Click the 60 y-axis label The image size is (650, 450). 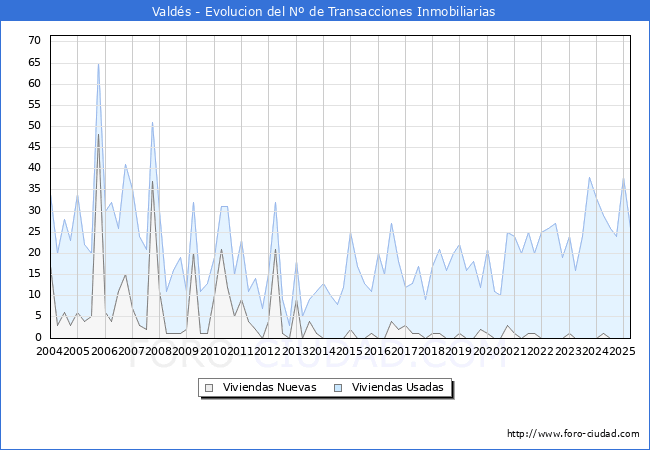click(34, 84)
